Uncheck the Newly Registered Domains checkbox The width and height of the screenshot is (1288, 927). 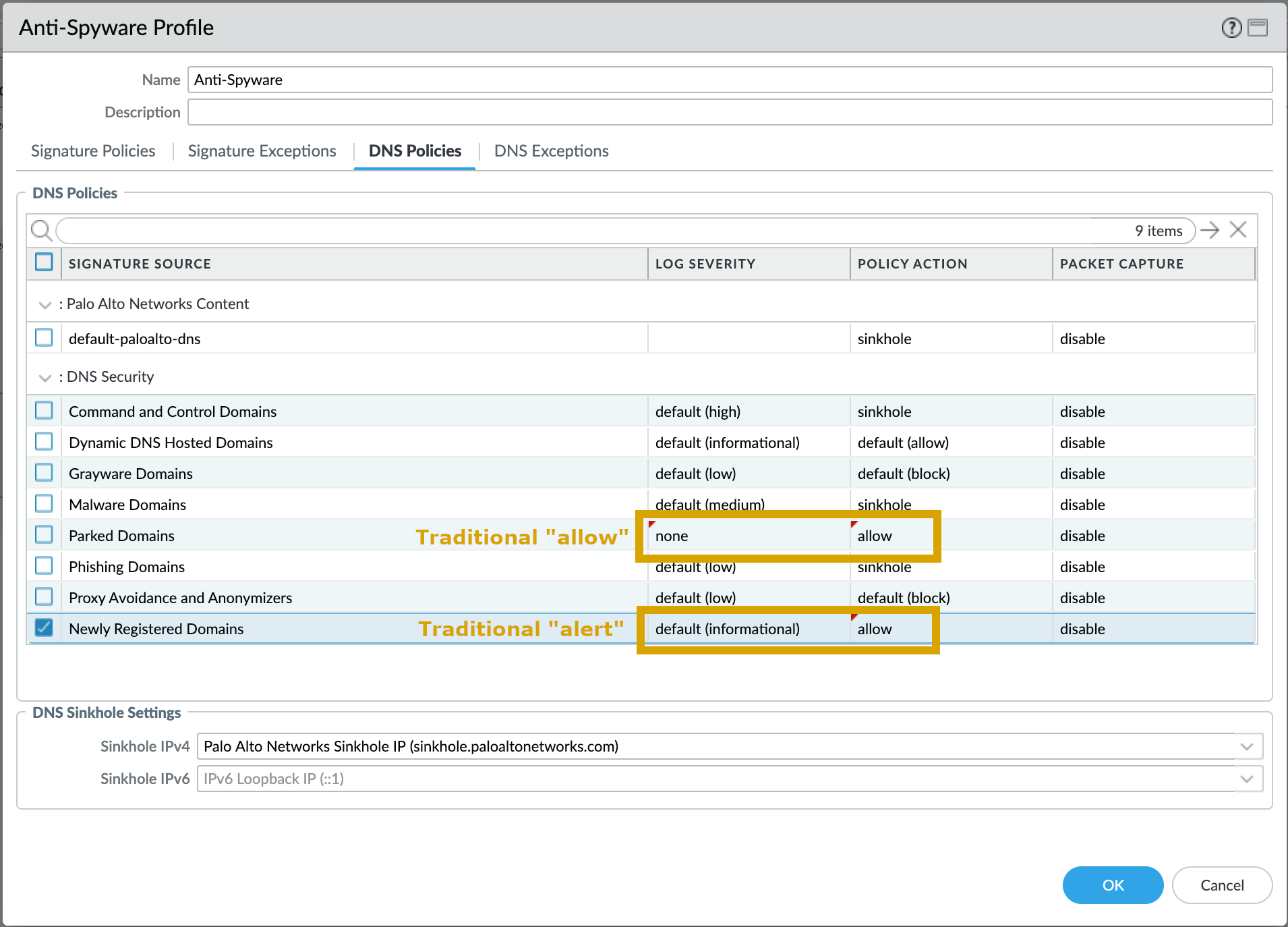click(x=44, y=628)
